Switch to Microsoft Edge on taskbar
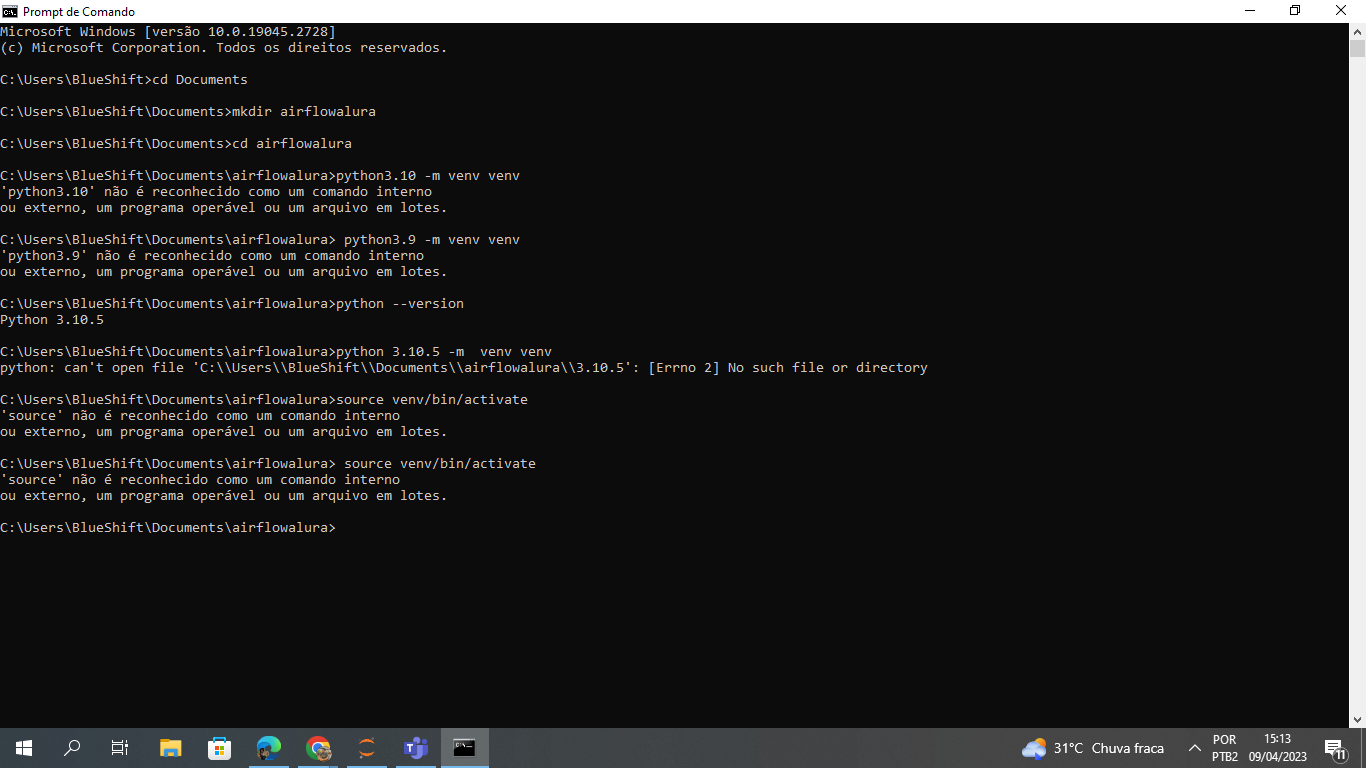Image resolution: width=1366 pixels, height=768 pixels. point(268,748)
